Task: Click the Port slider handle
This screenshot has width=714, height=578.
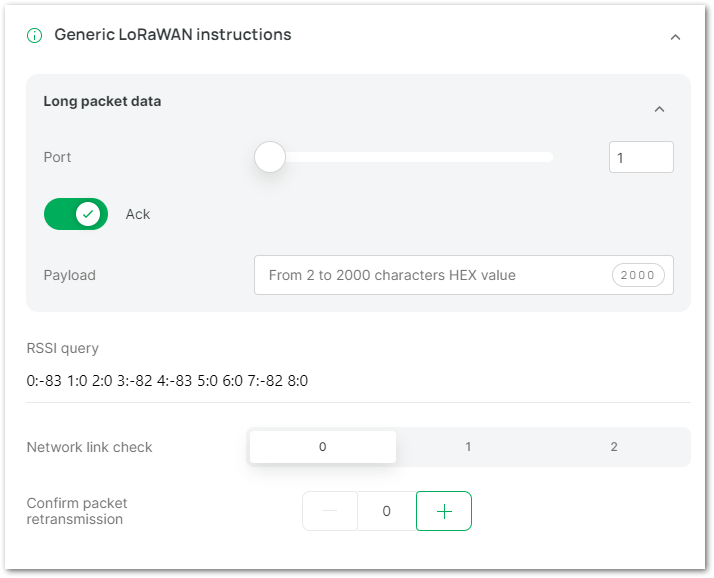Action: point(270,157)
